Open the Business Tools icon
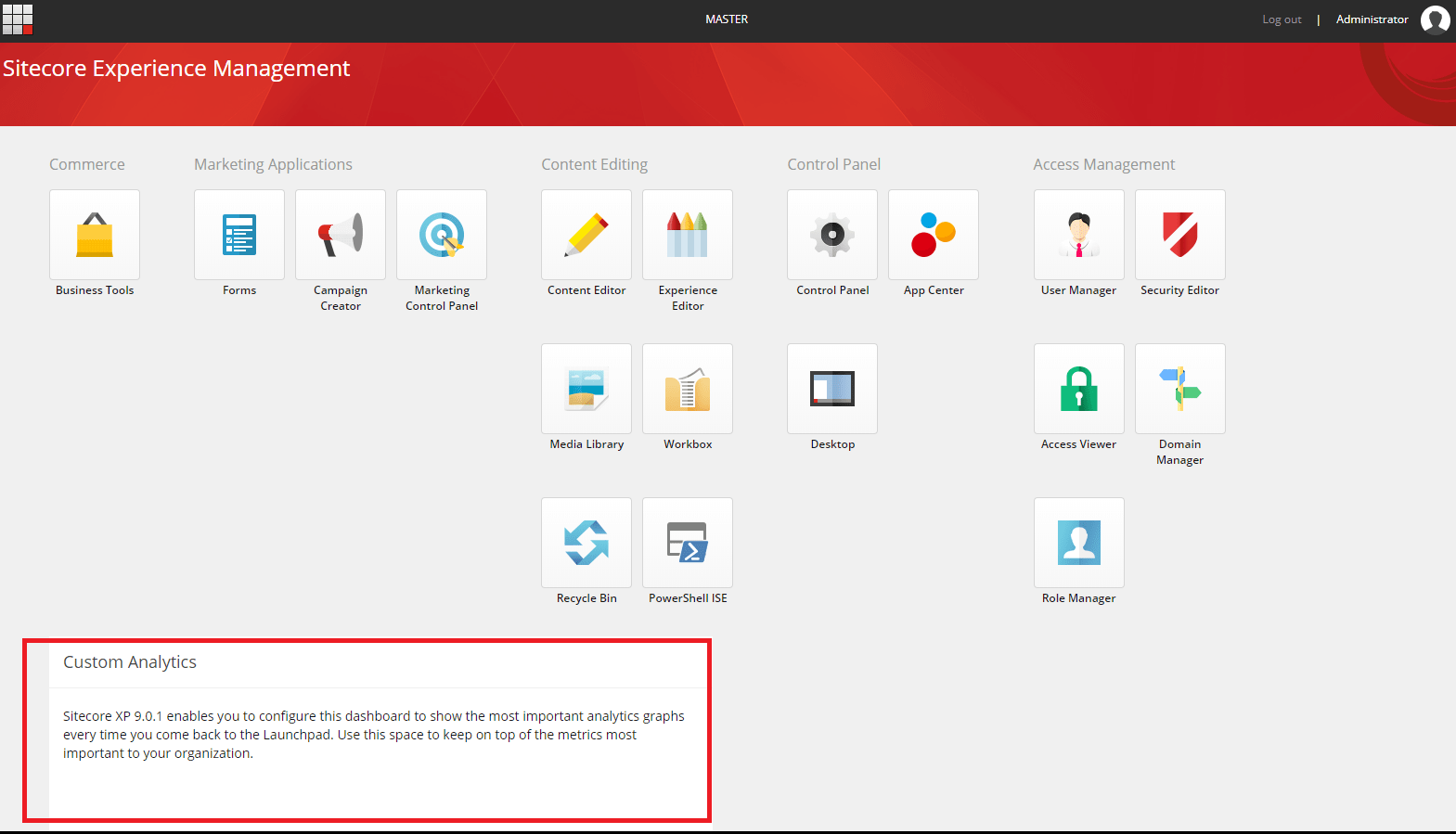 pyautogui.click(x=95, y=235)
